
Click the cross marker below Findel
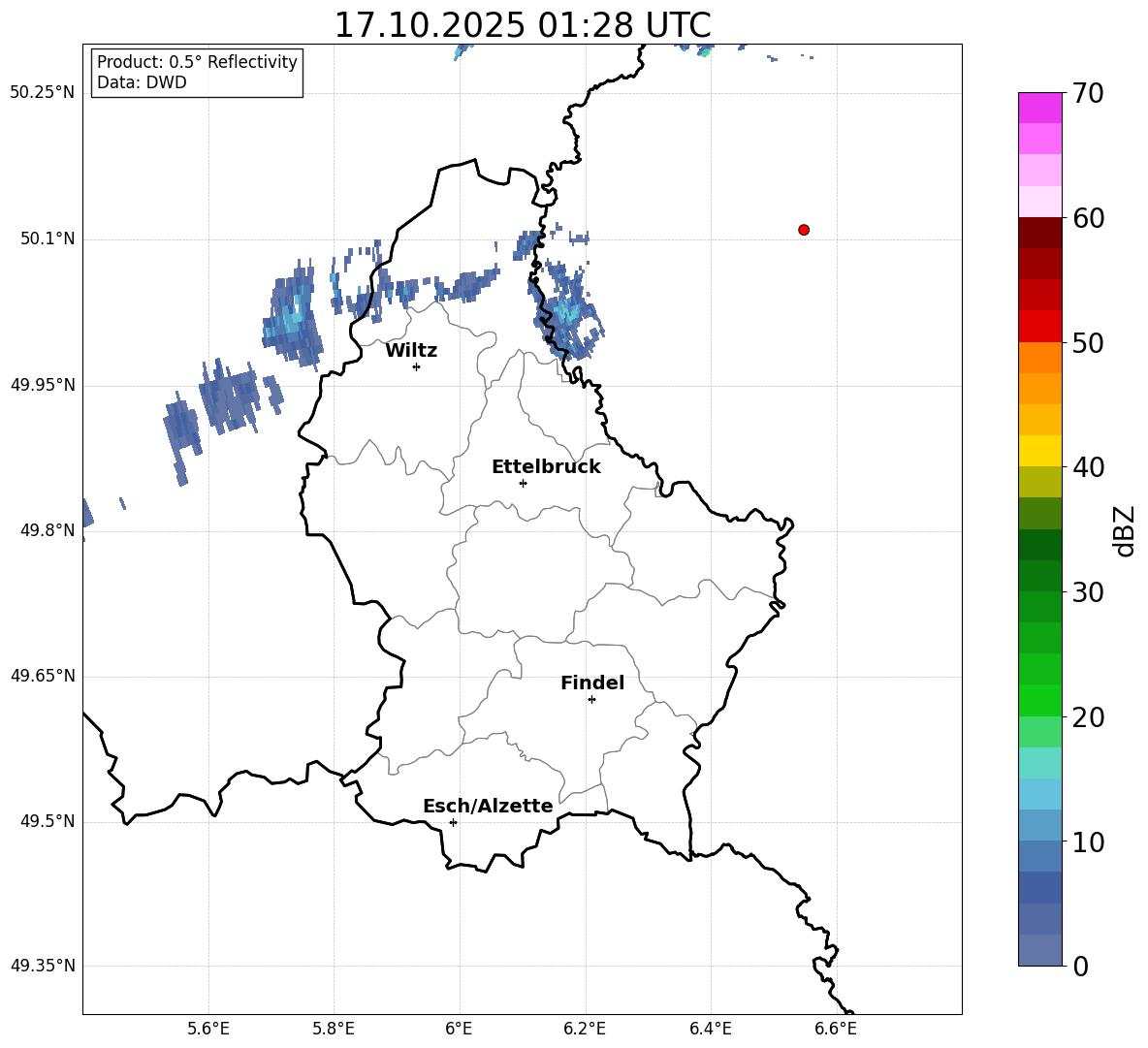(591, 700)
